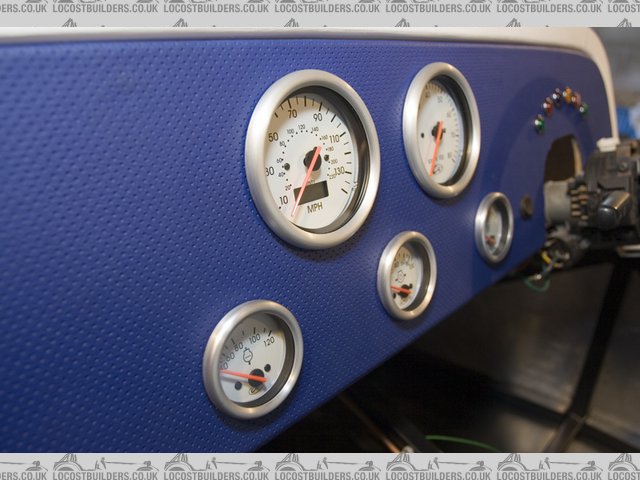Click the MPH label on the speedometer
The width and height of the screenshot is (640, 480).
[x=315, y=208]
